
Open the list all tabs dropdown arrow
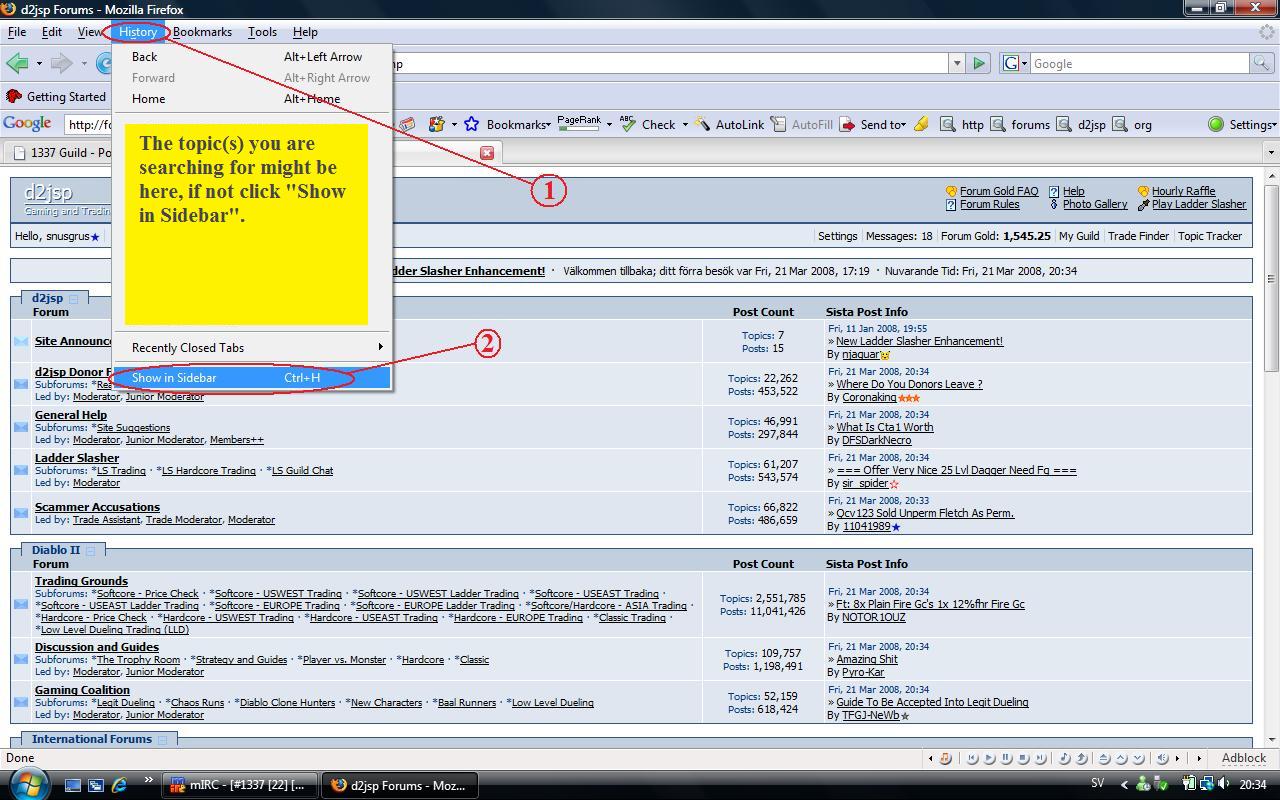click(1271, 153)
